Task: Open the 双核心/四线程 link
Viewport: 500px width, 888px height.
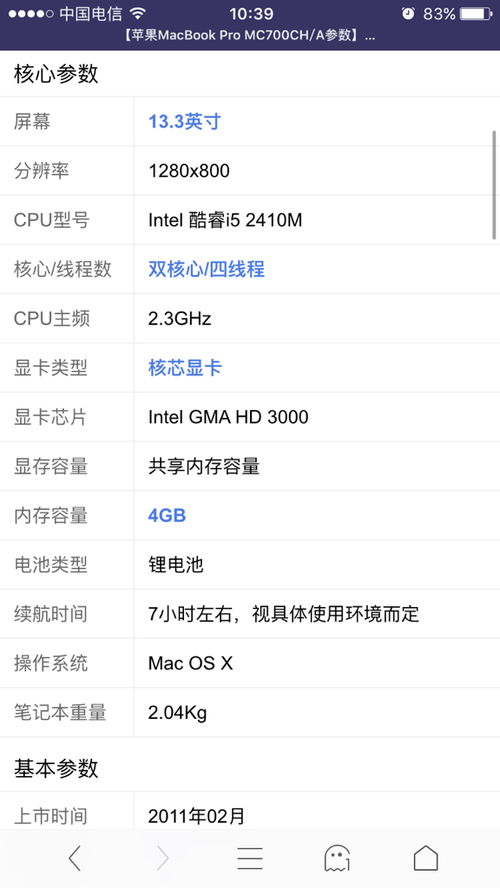Action: [206, 269]
